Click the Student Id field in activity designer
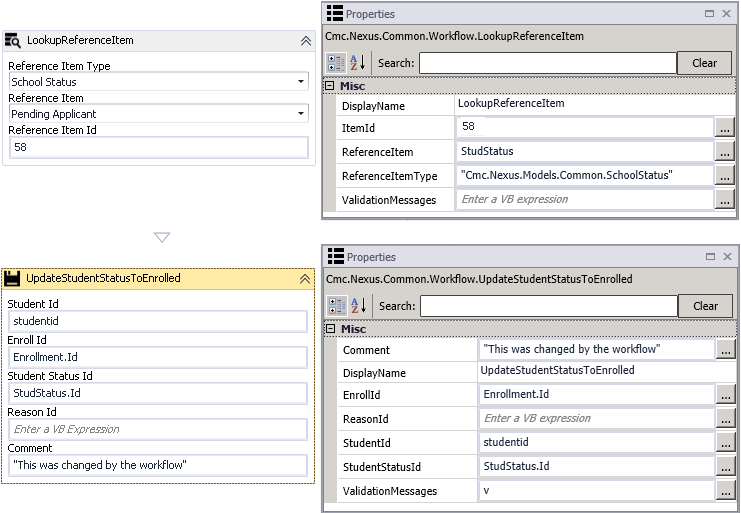The height and width of the screenshot is (513, 741). 158,321
